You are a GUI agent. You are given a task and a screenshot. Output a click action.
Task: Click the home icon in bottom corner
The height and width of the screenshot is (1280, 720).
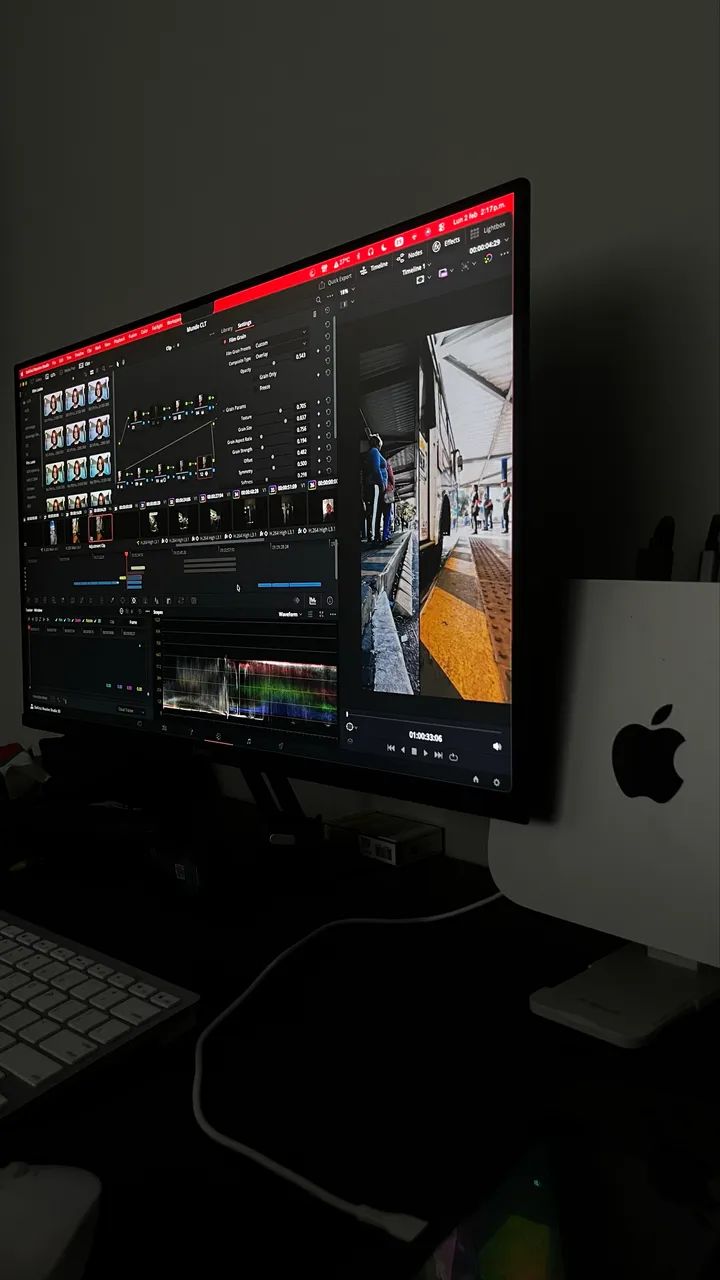476,779
